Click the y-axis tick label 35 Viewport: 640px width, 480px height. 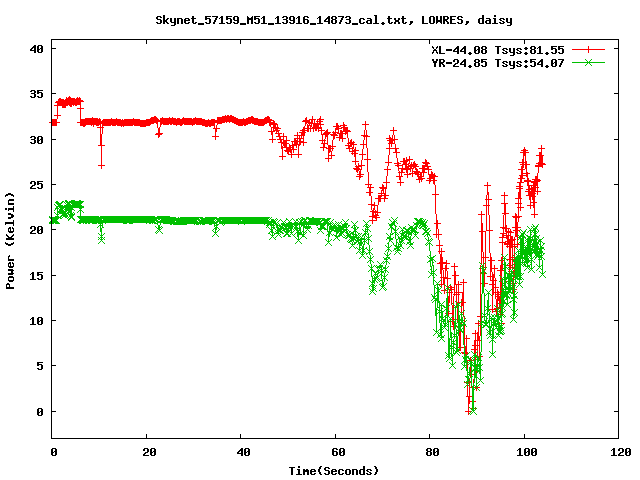click(x=36, y=94)
